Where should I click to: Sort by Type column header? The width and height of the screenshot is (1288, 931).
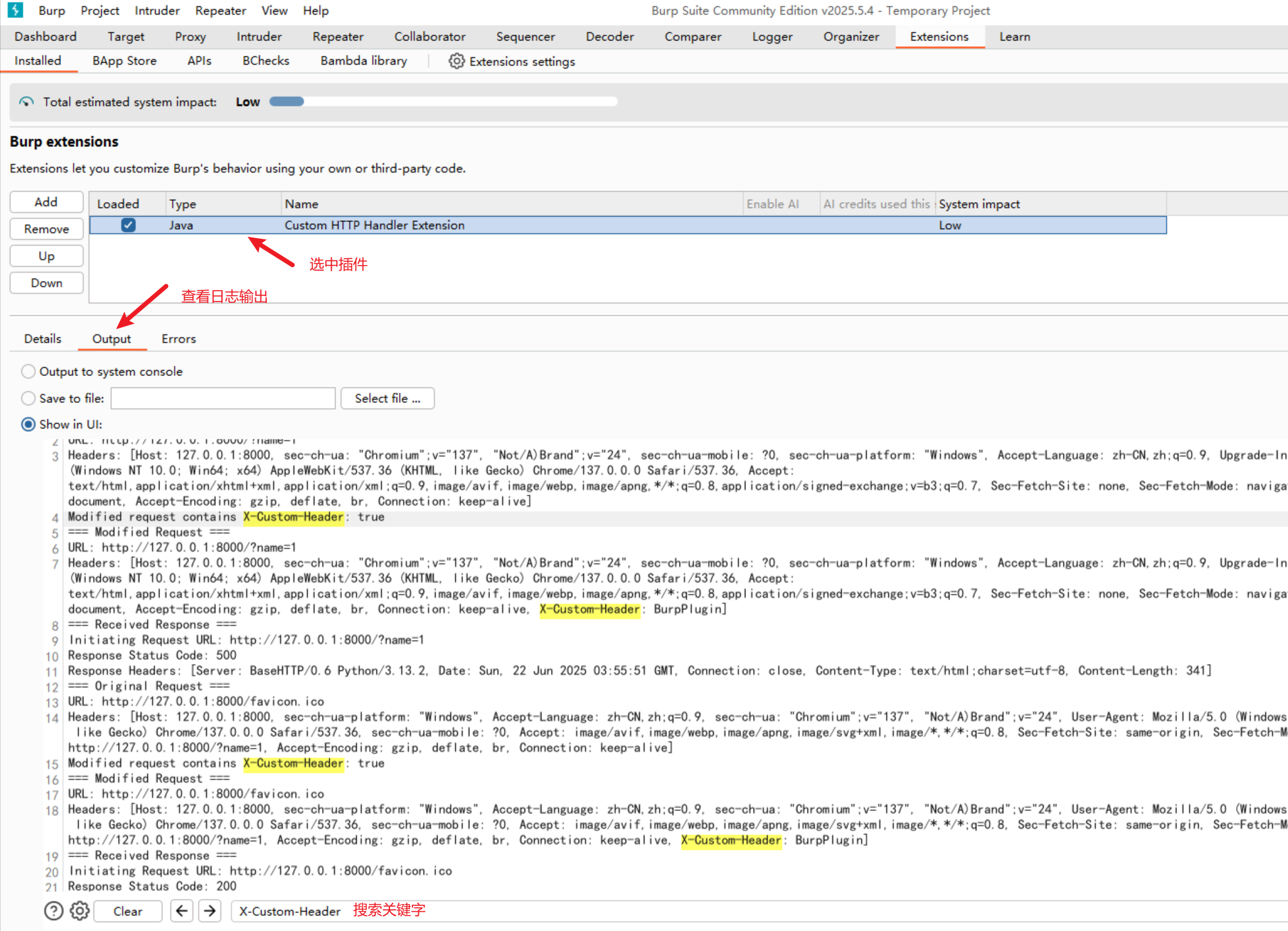pyautogui.click(x=223, y=204)
